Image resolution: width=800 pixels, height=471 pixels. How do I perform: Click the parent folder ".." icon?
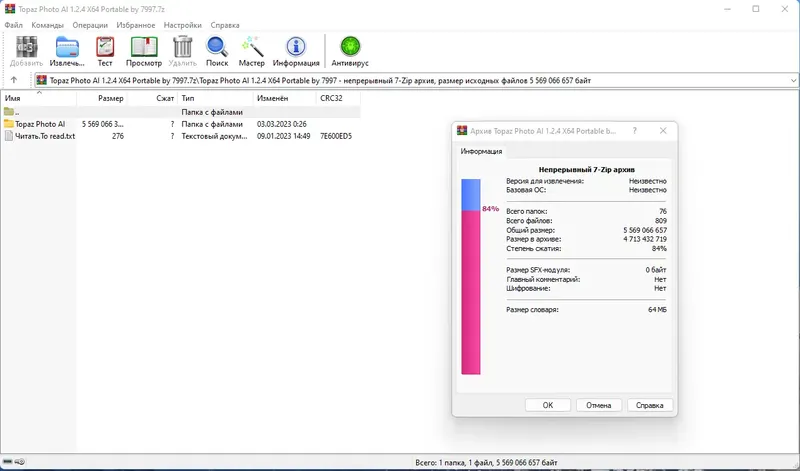pos(9,112)
